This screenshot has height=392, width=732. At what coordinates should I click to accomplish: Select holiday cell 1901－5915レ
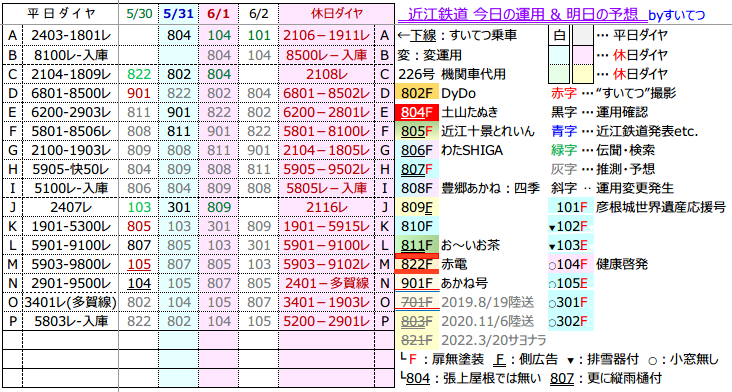point(327,226)
